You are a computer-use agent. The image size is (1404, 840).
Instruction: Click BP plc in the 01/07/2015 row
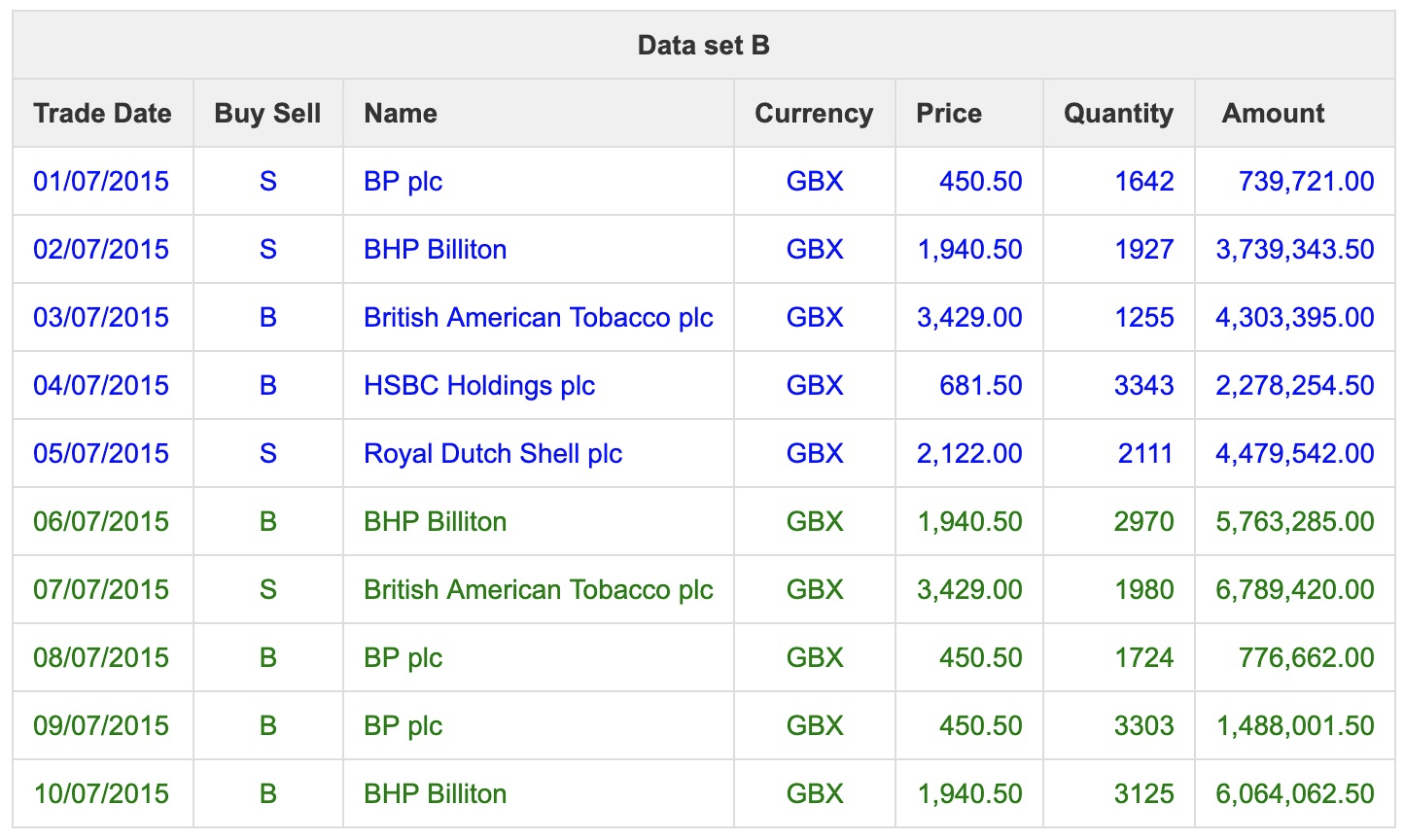[x=404, y=182]
